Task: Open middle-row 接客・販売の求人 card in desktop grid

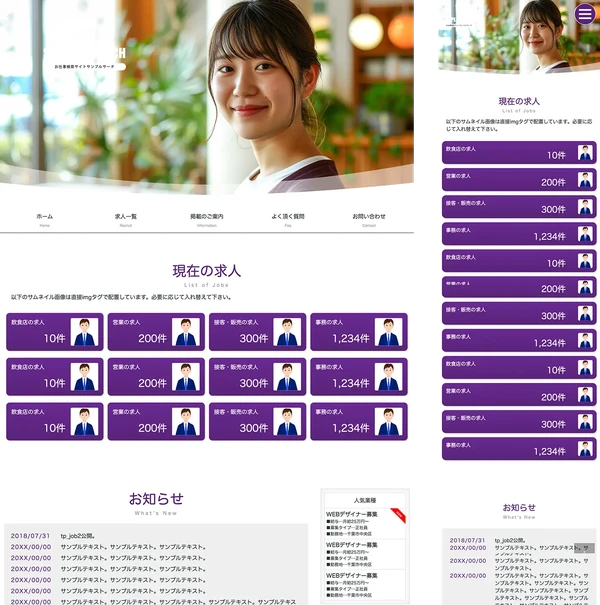Action: tap(258, 377)
